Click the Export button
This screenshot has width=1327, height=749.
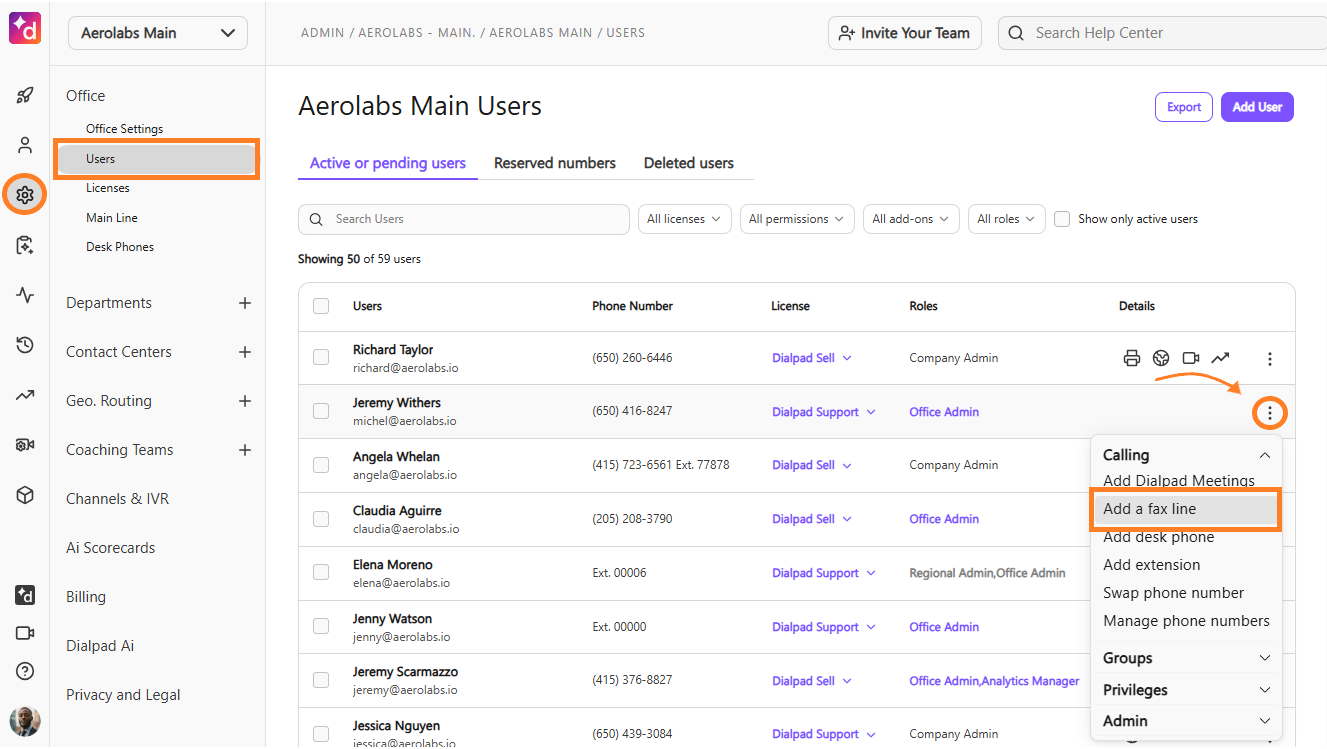(x=1184, y=107)
